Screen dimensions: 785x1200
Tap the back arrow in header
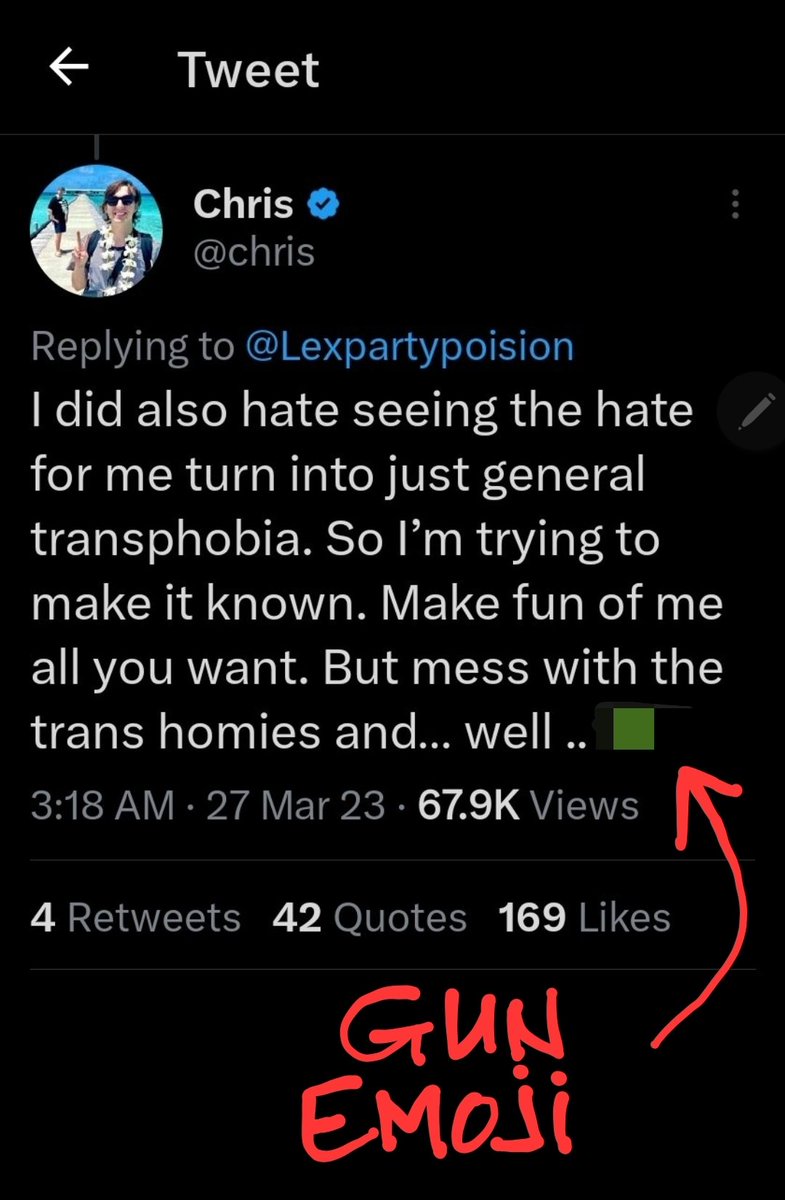pos(69,68)
